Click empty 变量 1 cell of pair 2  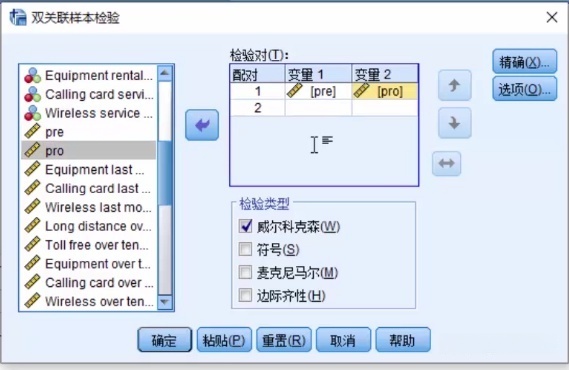coord(318,108)
